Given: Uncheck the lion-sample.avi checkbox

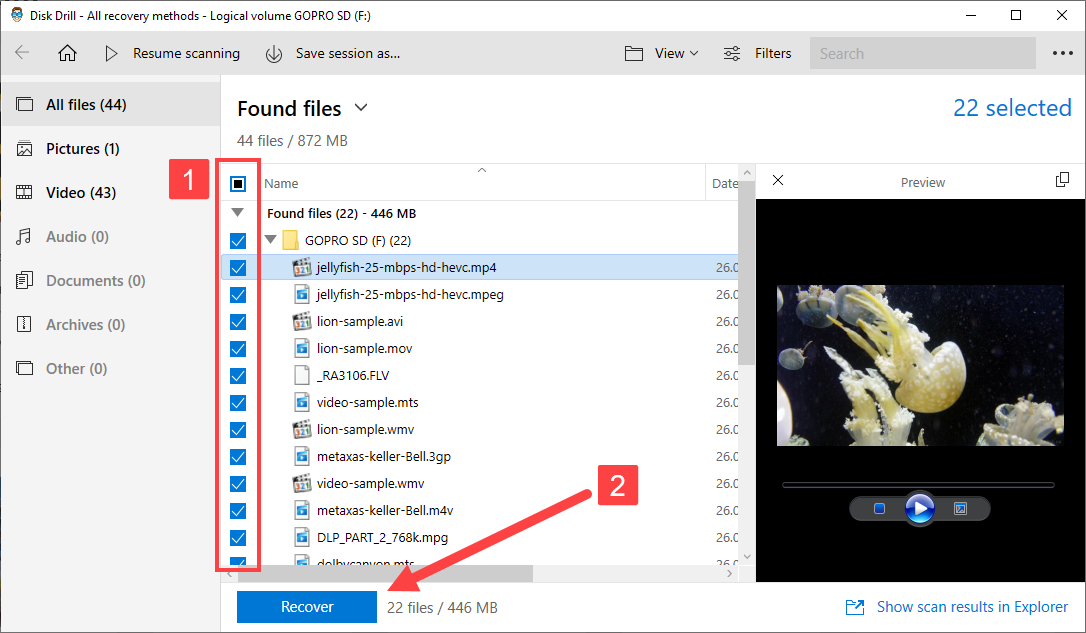Looking at the screenshot, I should click(238, 321).
